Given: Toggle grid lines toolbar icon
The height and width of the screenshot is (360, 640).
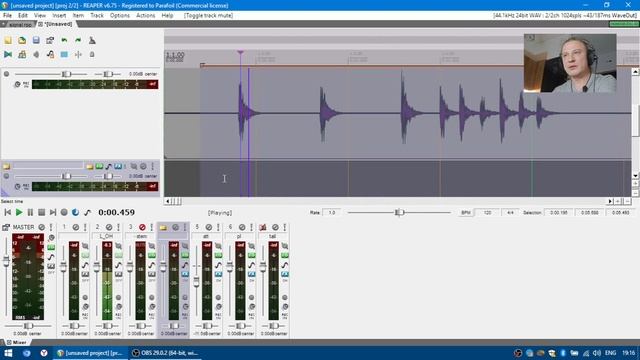Looking at the screenshot, I should click(x=64, y=54).
